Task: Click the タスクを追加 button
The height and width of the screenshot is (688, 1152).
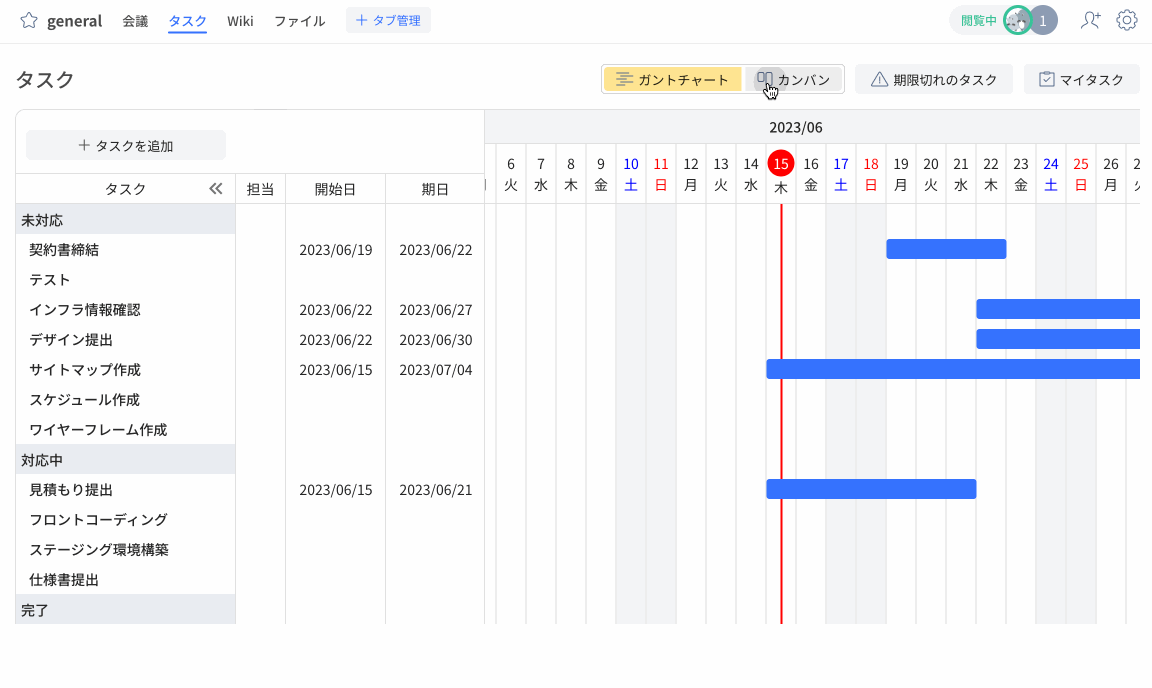Action: (x=126, y=145)
